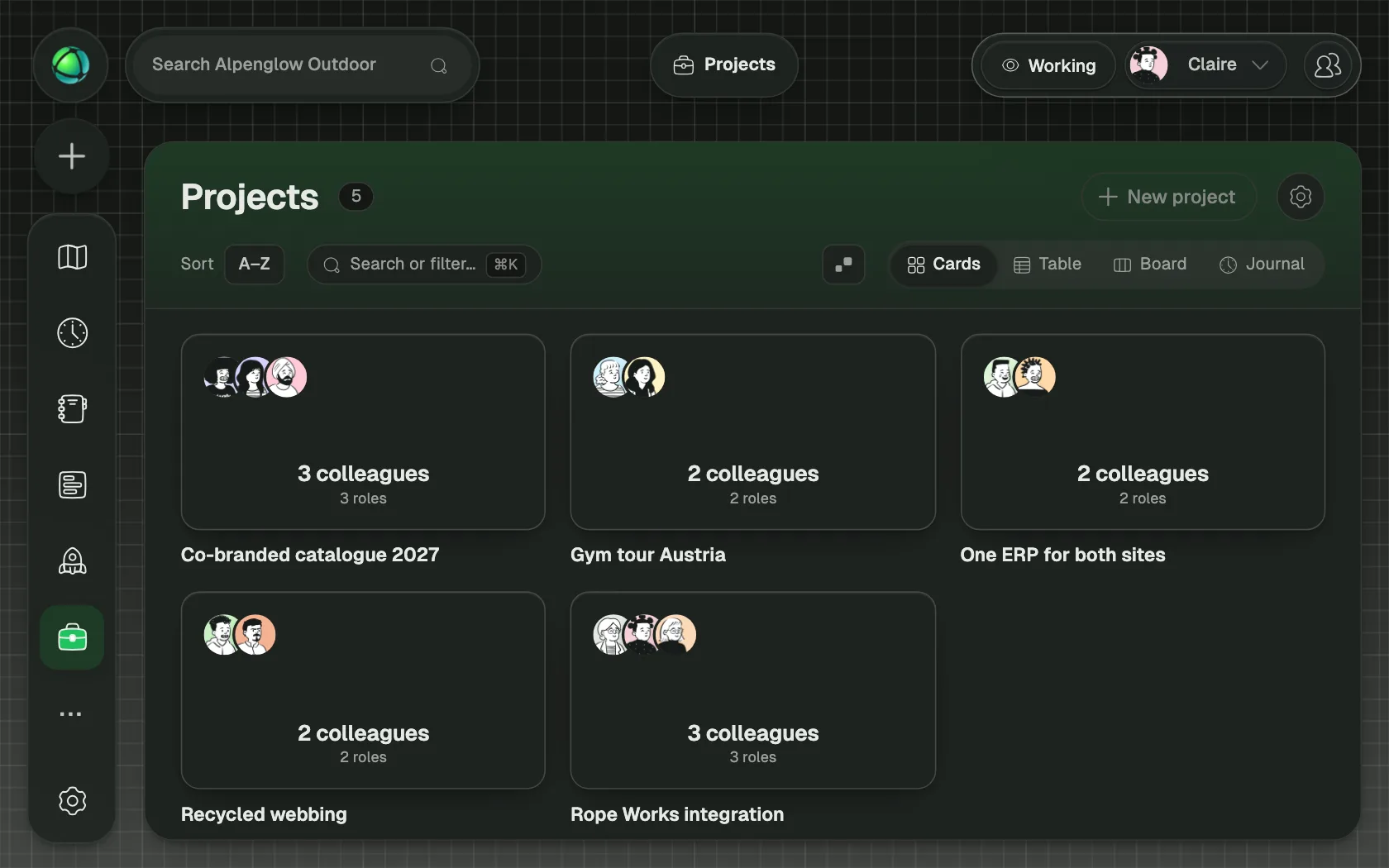This screenshot has width=1389, height=868.
Task: Click the Gym tour Austria title
Action: pos(648,555)
